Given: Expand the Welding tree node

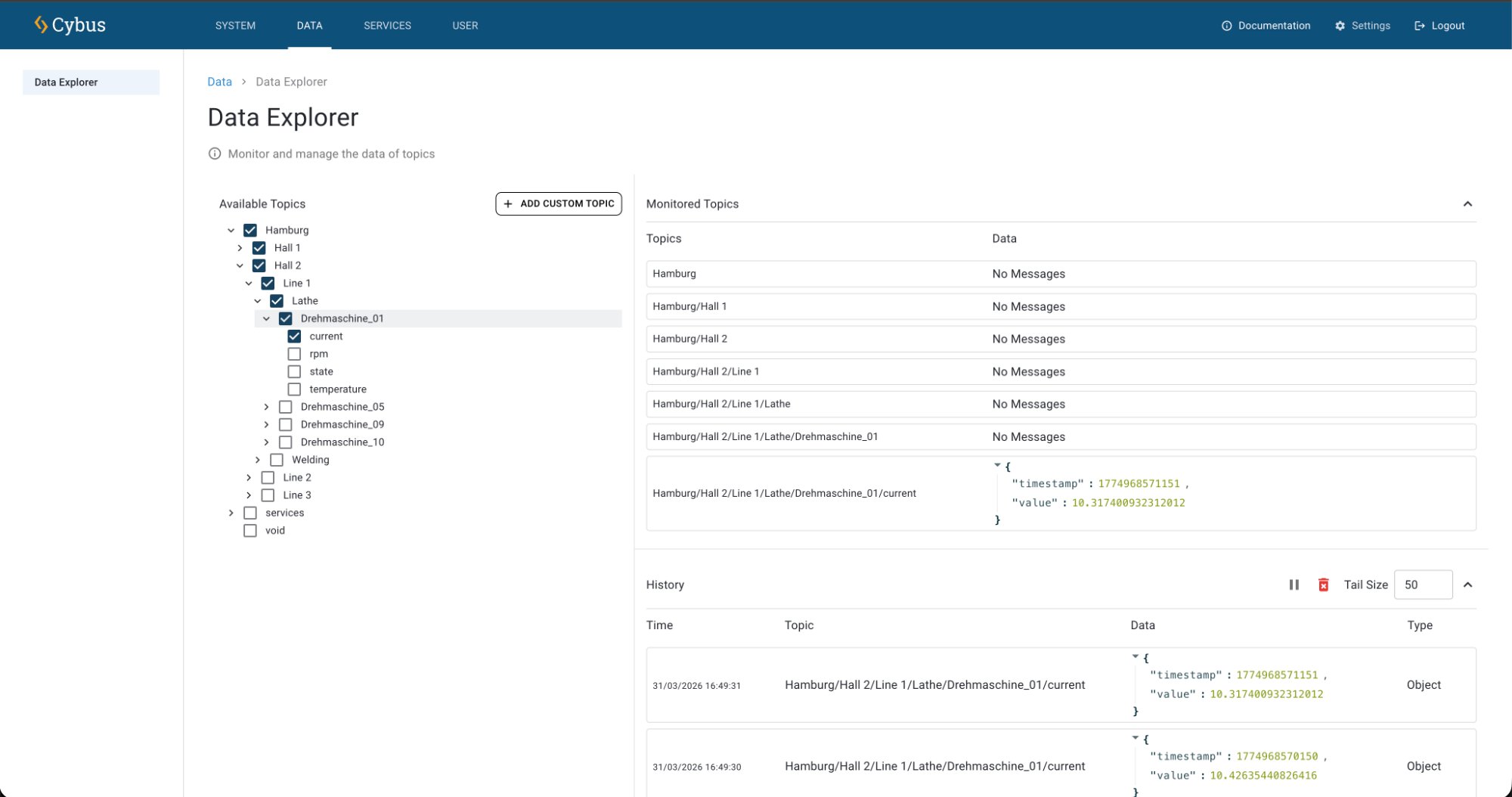Looking at the screenshot, I should [258, 460].
